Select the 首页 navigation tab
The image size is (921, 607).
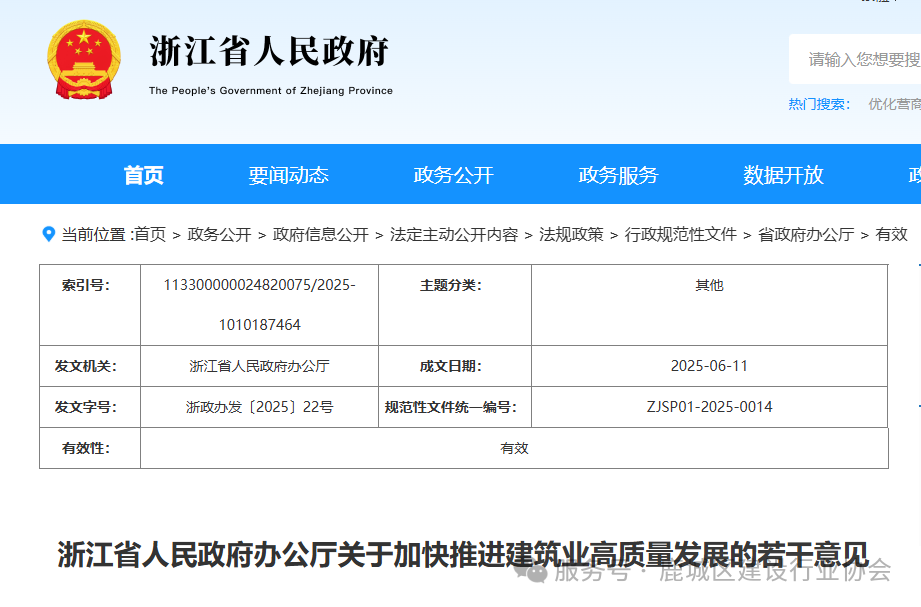pyautogui.click(x=143, y=174)
